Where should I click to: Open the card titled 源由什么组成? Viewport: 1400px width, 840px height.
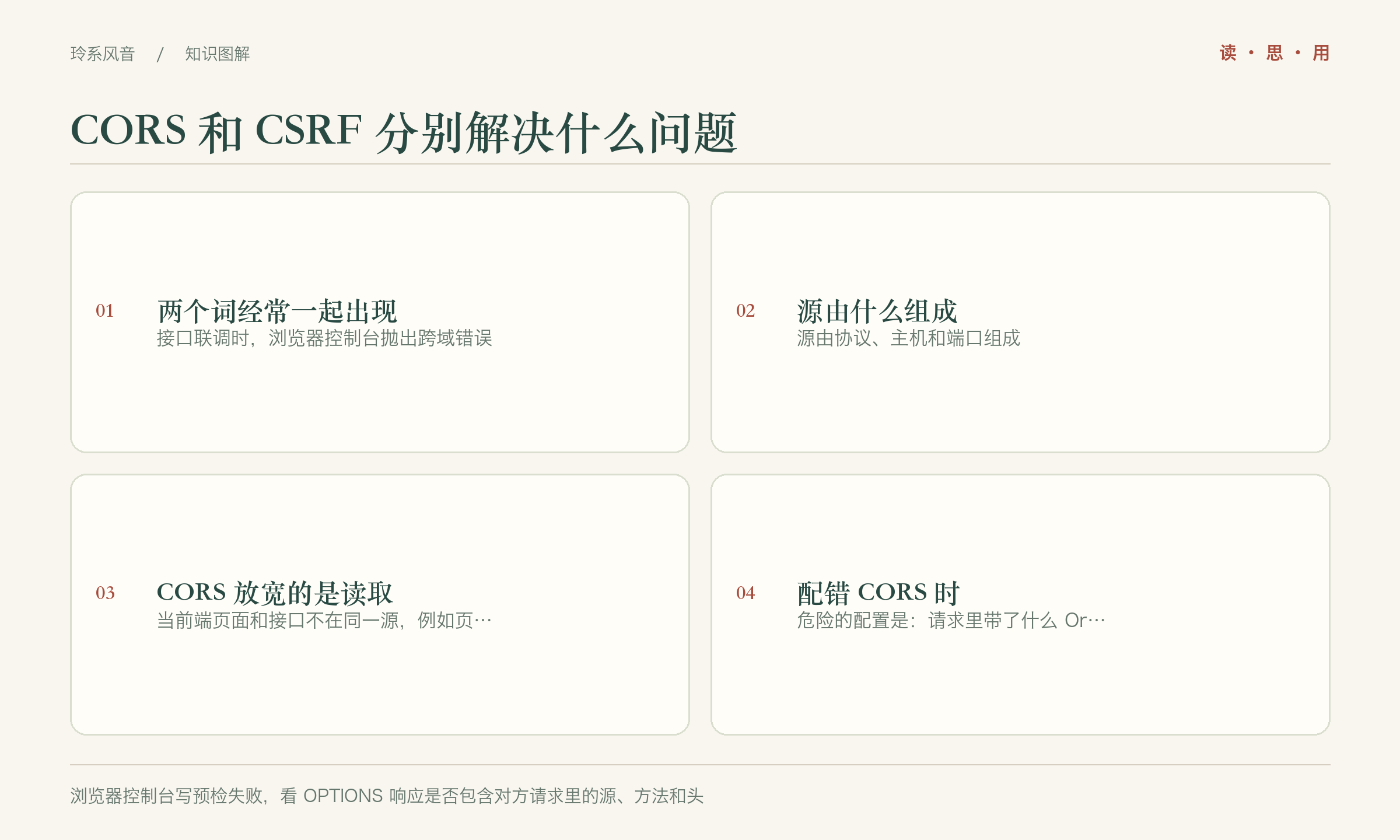[x=1020, y=322]
